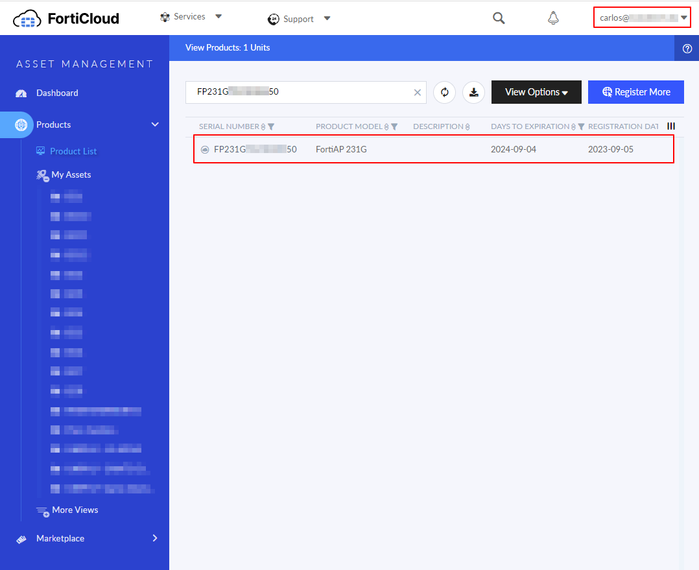Open the View Options dropdown
The width and height of the screenshot is (699, 570).
pyautogui.click(x=536, y=92)
